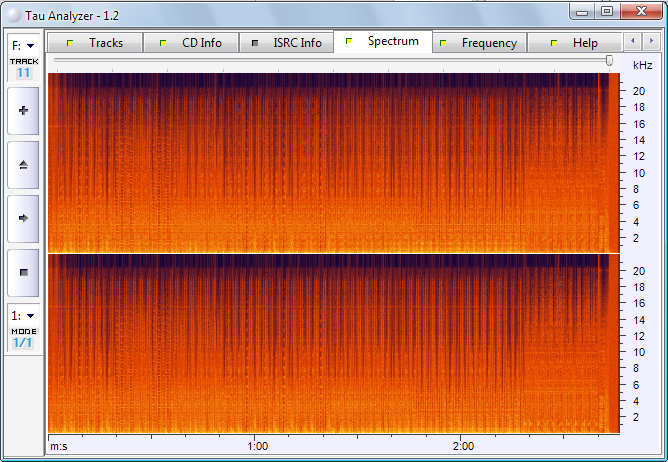Click the Spectrum tab
This screenshot has height=462, width=668.
coord(383,42)
